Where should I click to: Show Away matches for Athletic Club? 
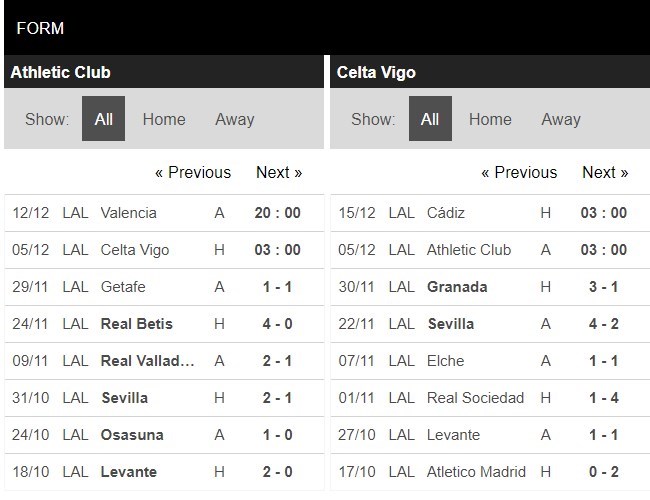[234, 119]
